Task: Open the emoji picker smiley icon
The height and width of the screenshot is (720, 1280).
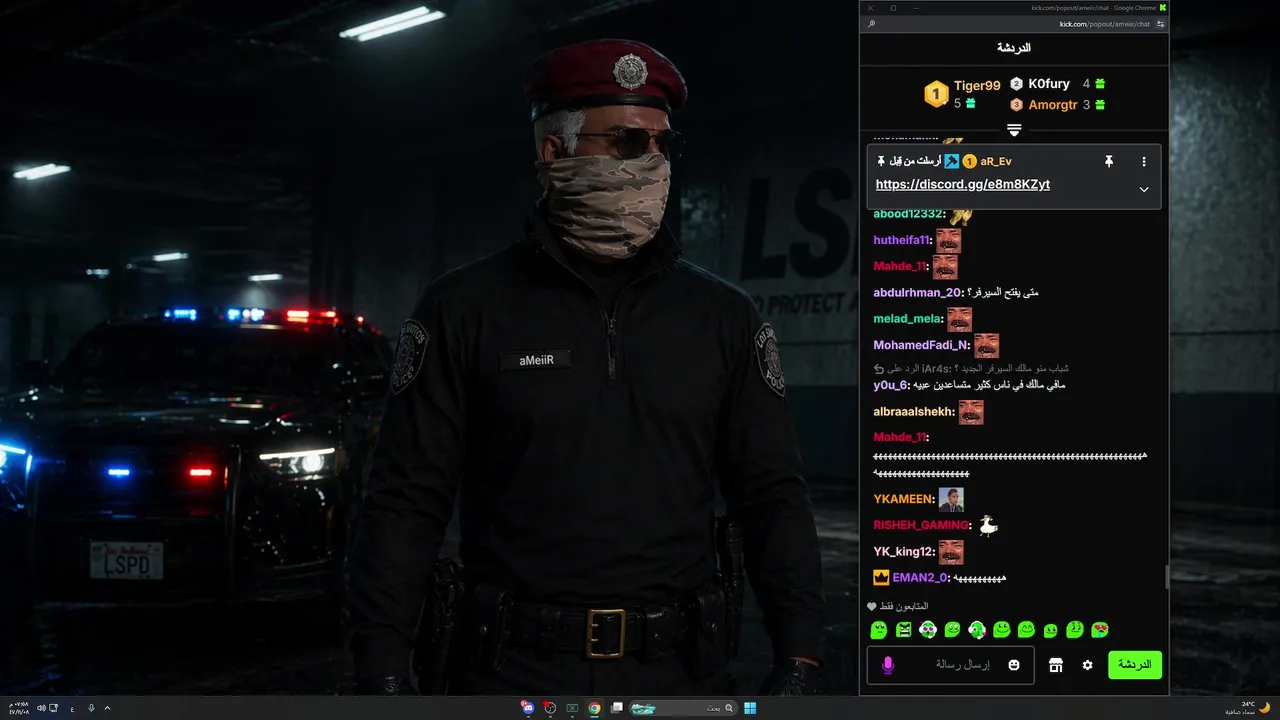Action: coord(1014,665)
